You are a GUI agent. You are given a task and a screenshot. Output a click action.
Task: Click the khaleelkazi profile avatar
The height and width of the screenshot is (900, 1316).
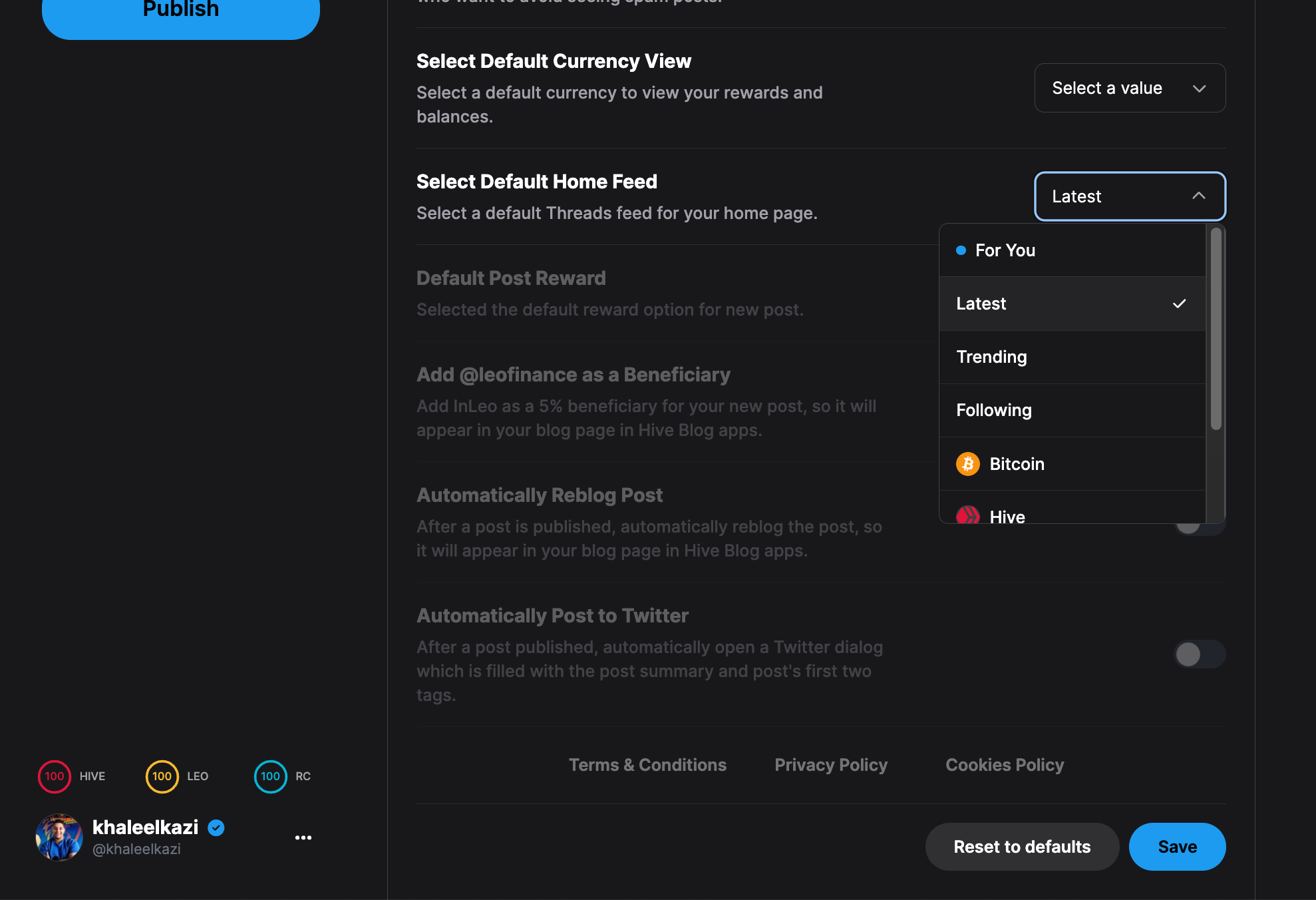[x=59, y=837]
